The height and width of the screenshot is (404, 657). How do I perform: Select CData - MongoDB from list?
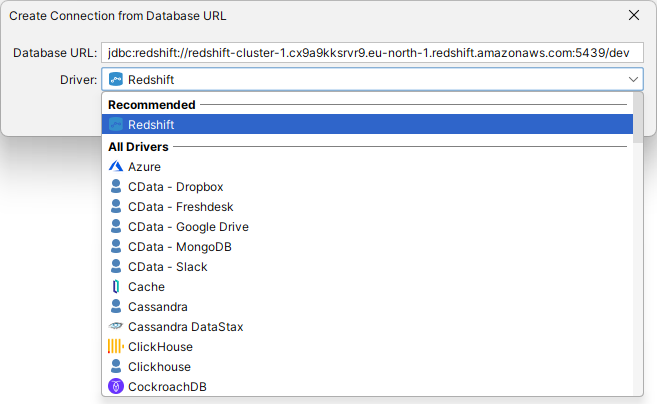pyautogui.click(x=180, y=247)
